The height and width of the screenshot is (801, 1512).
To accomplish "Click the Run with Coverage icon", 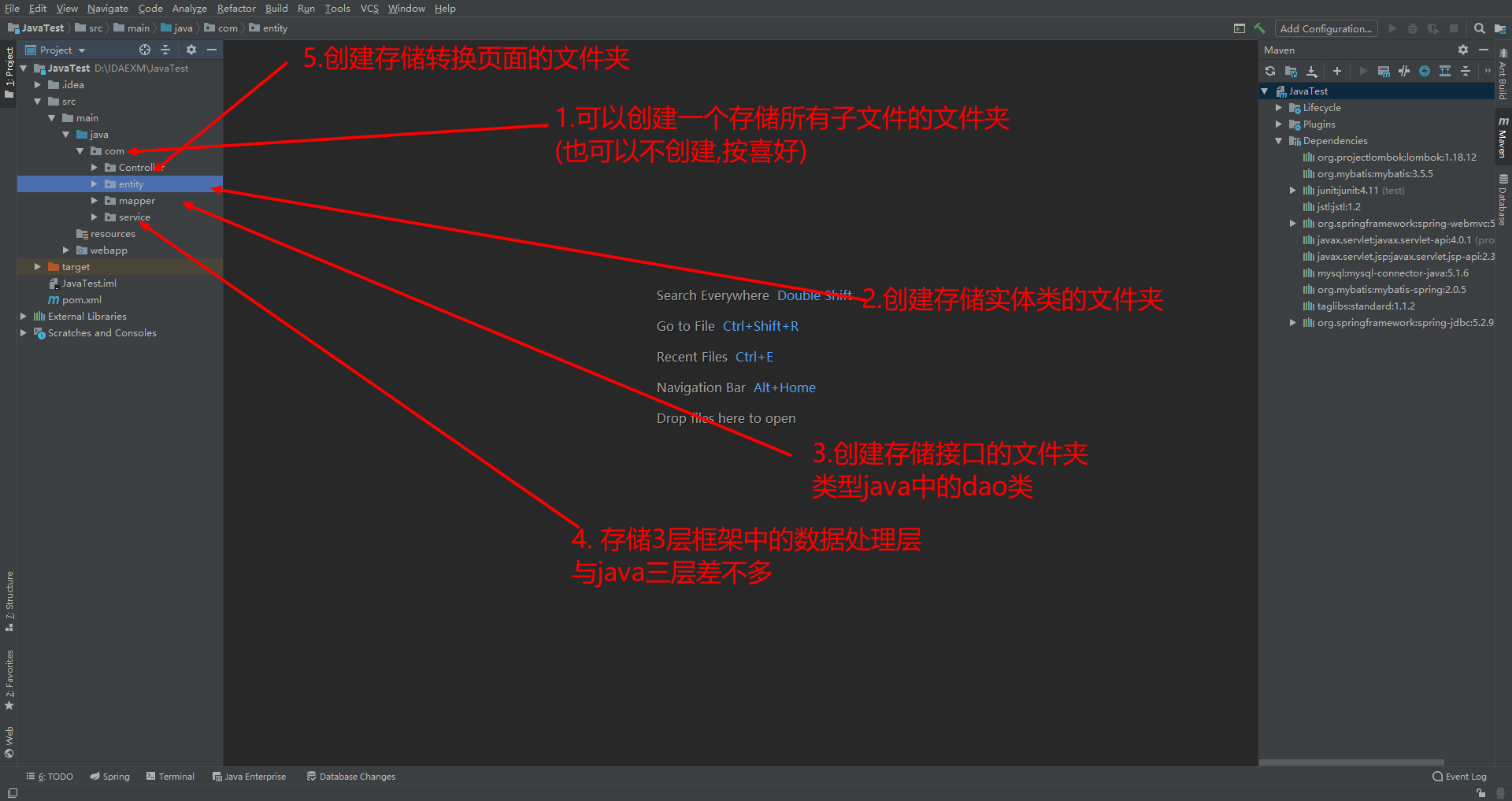I will click(1433, 28).
